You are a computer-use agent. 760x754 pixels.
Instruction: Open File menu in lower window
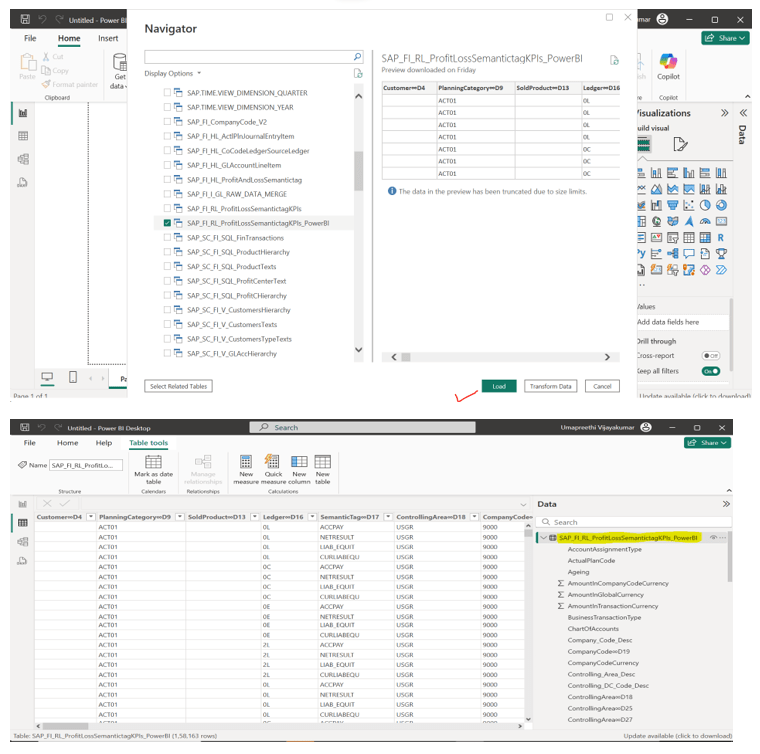click(x=30, y=443)
